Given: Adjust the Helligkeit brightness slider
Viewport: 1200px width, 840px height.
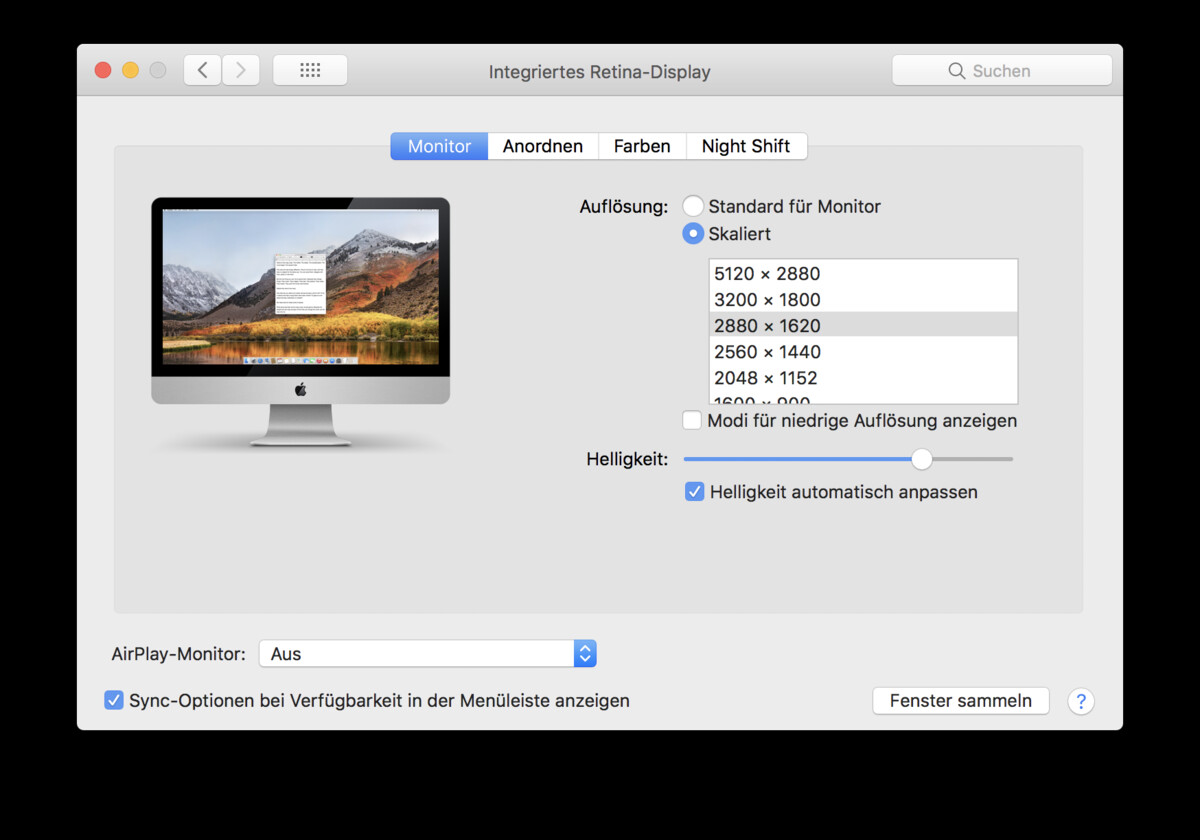Looking at the screenshot, I should 921,459.
